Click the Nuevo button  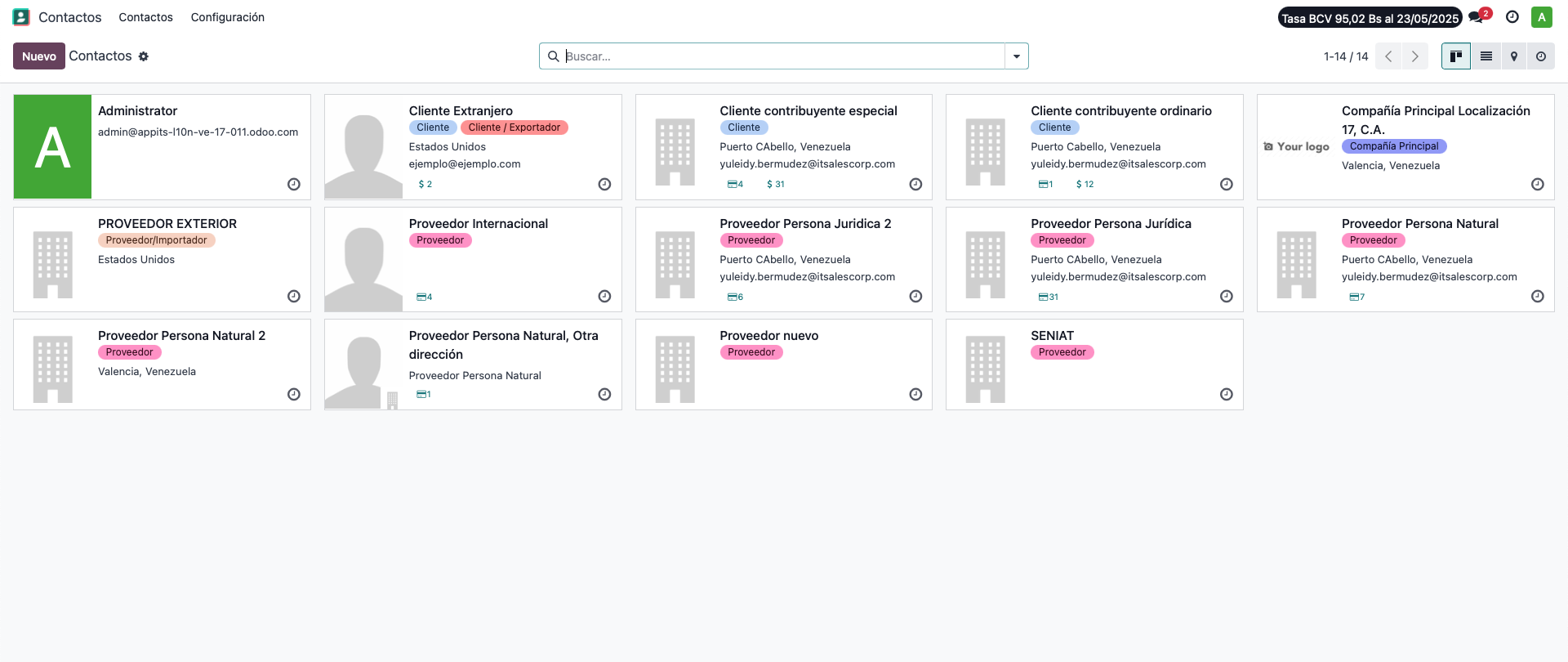39,56
